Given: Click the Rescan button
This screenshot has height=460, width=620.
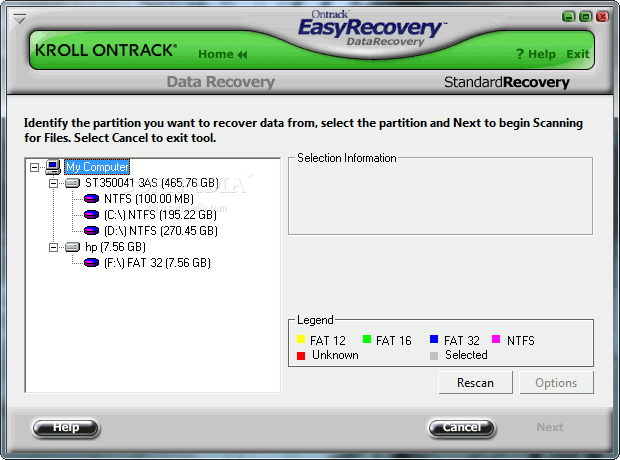Looking at the screenshot, I should [x=475, y=382].
